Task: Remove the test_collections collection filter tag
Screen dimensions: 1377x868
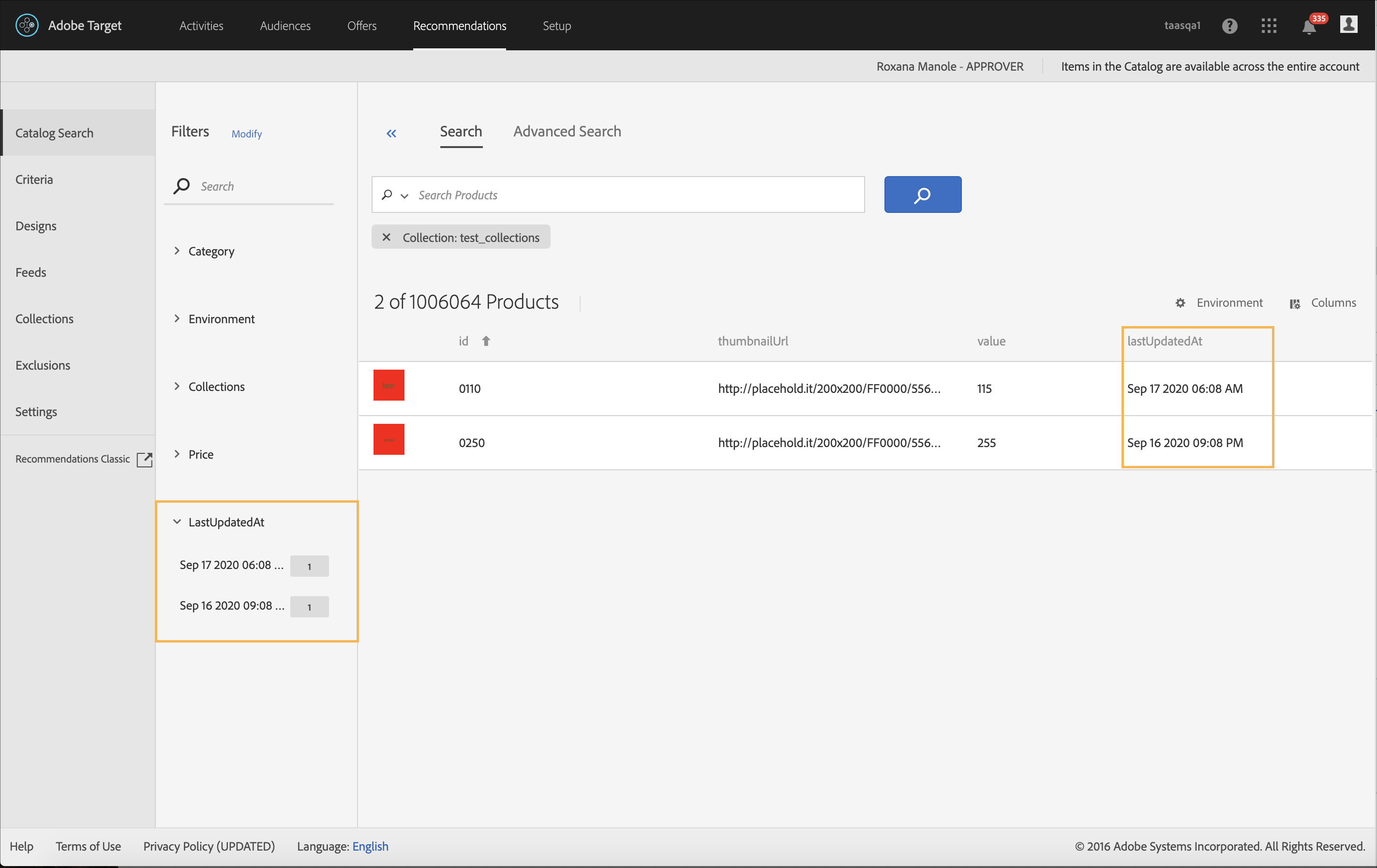Action: pos(387,237)
